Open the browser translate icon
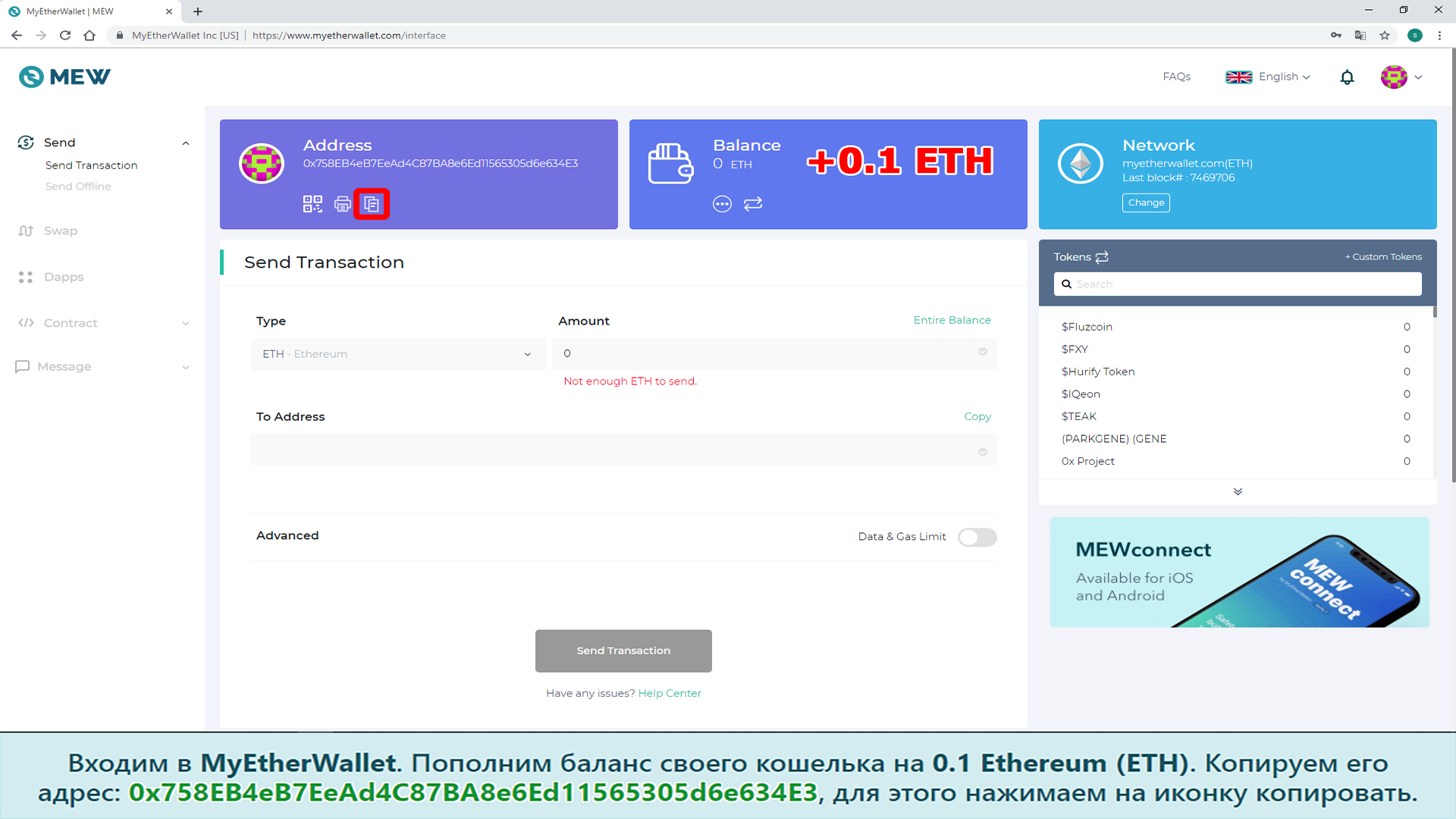1456x819 pixels. (1360, 36)
